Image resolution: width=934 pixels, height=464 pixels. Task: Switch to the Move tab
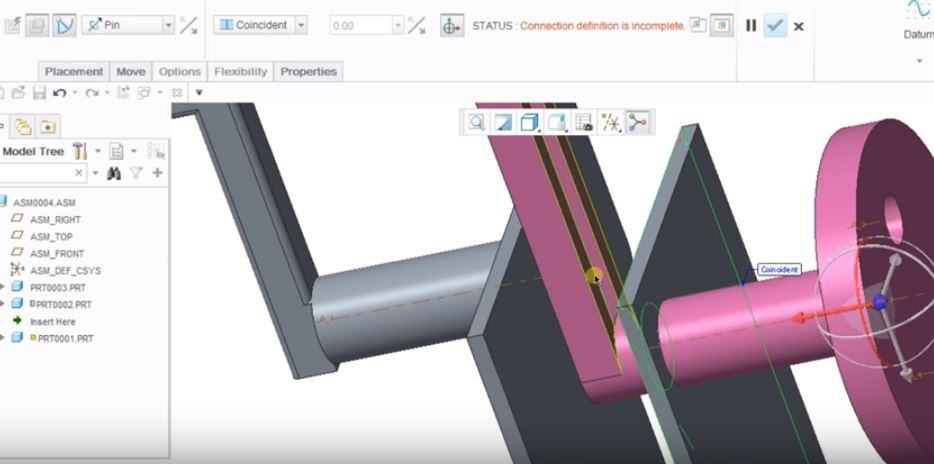(130, 71)
